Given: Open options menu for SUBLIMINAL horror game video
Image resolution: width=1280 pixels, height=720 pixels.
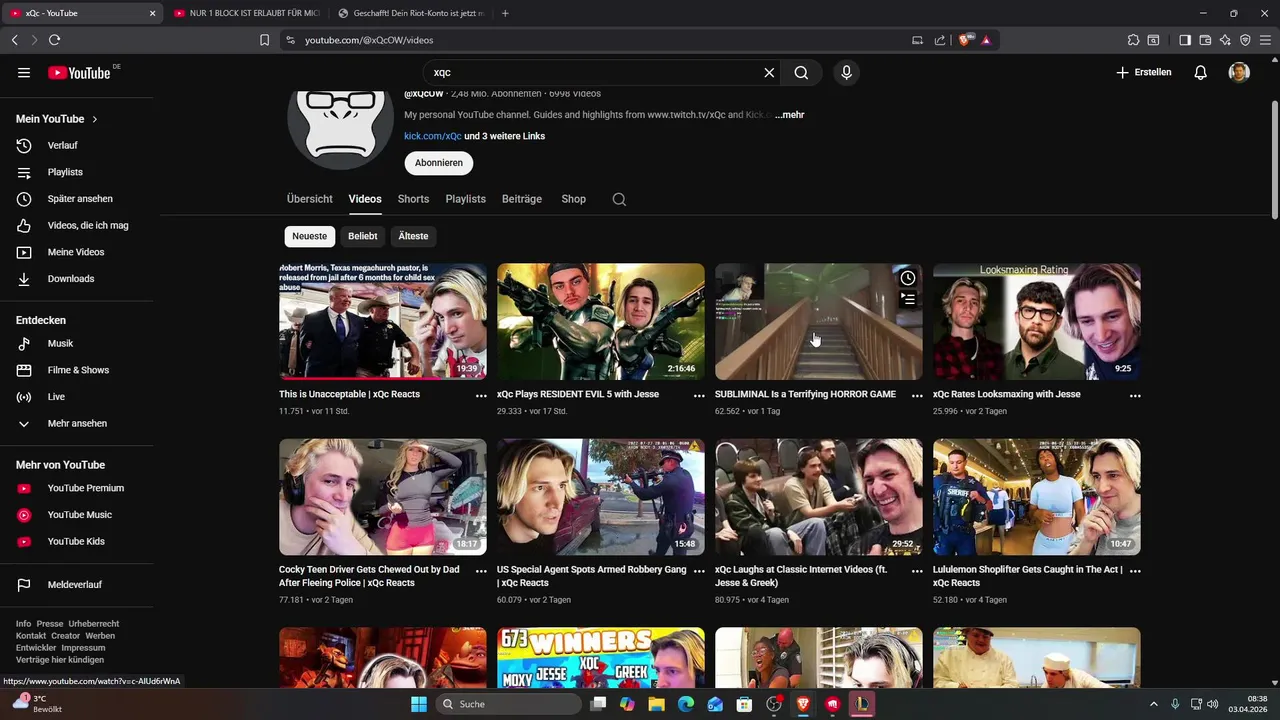Looking at the screenshot, I should pyautogui.click(x=917, y=396).
